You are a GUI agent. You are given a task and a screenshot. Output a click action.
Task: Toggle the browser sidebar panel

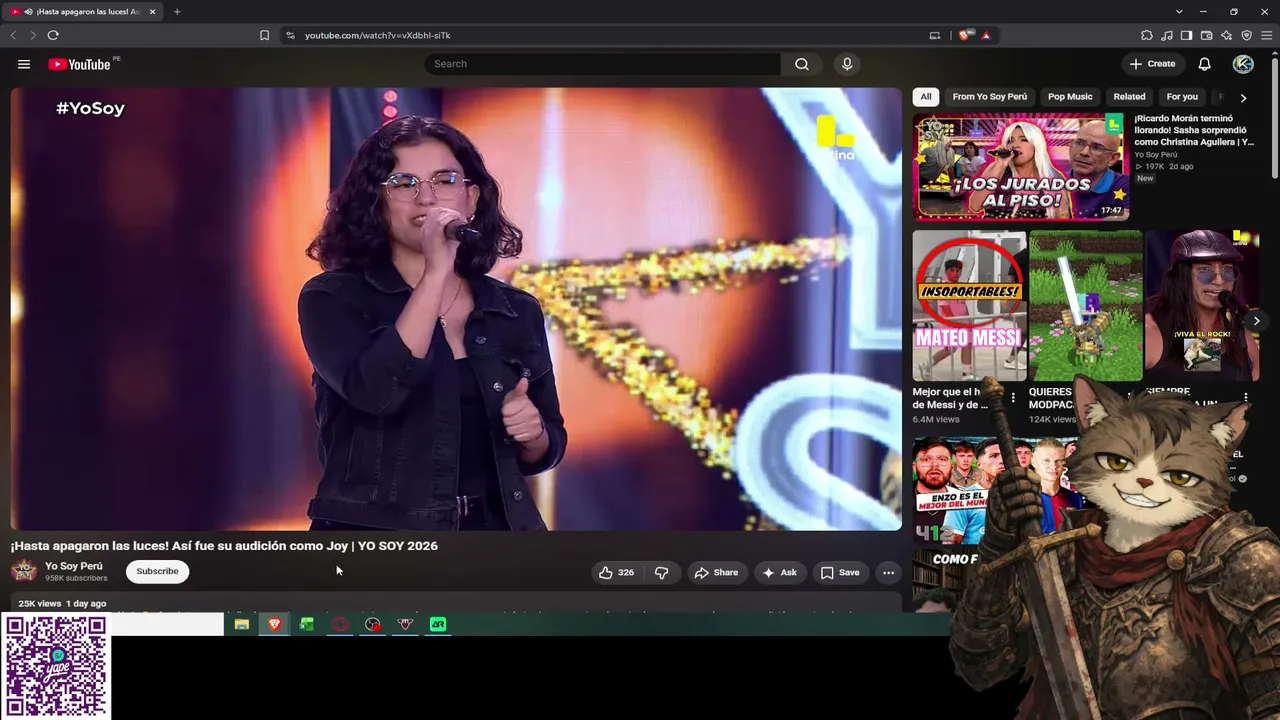pos(1186,35)
